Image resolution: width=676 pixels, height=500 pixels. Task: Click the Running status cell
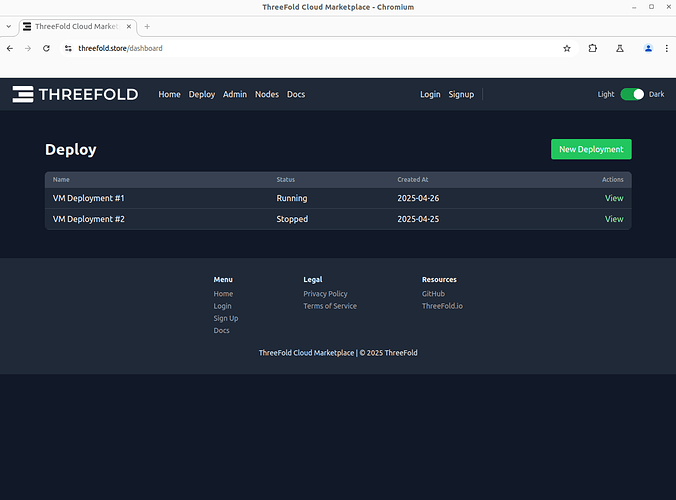[292, 198]
